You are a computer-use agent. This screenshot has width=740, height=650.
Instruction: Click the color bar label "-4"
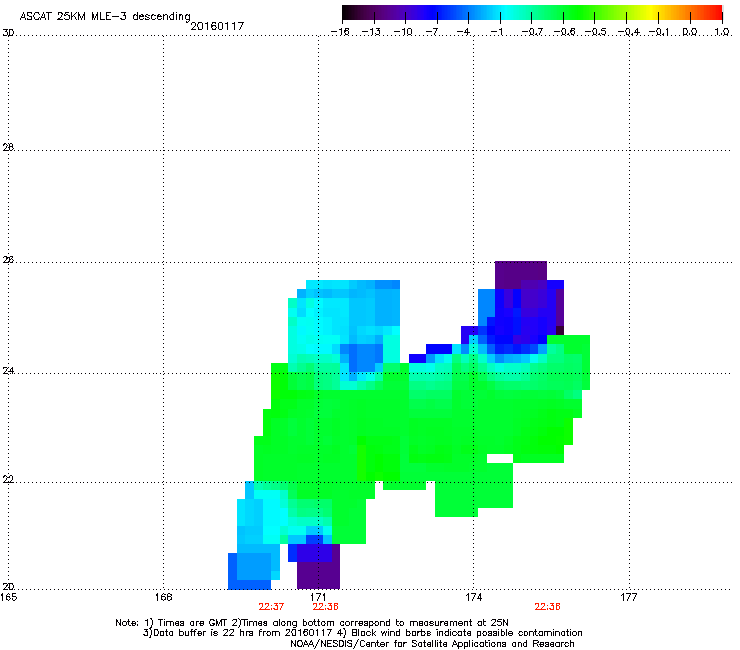pos(463,32)
